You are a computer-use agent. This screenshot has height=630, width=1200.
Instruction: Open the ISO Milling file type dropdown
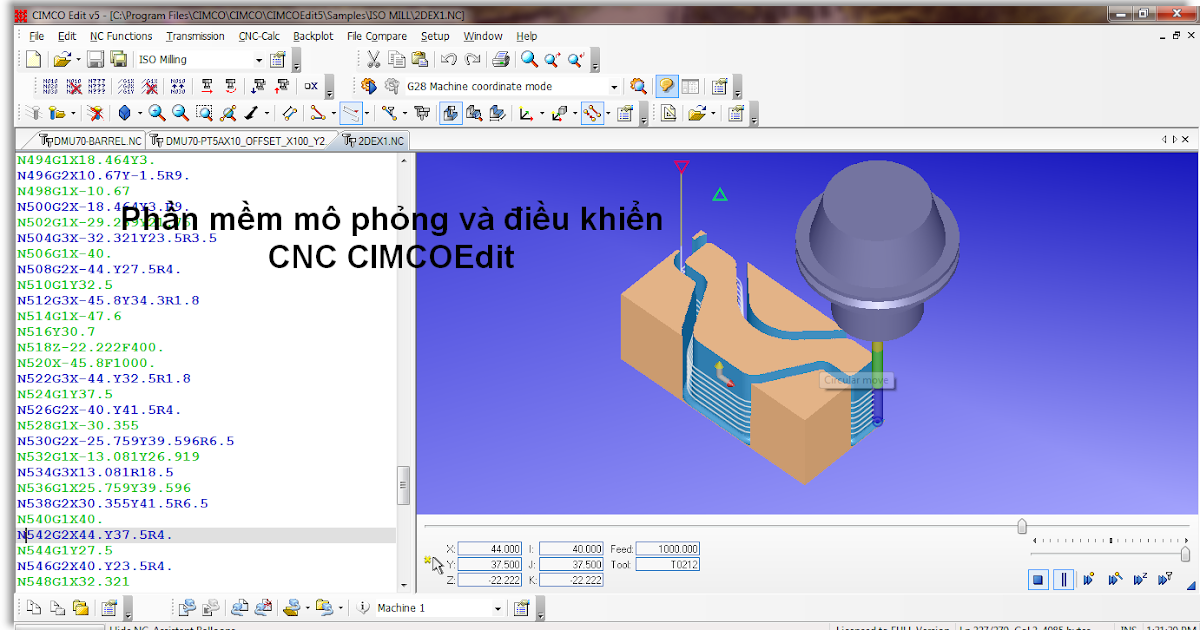257,58
